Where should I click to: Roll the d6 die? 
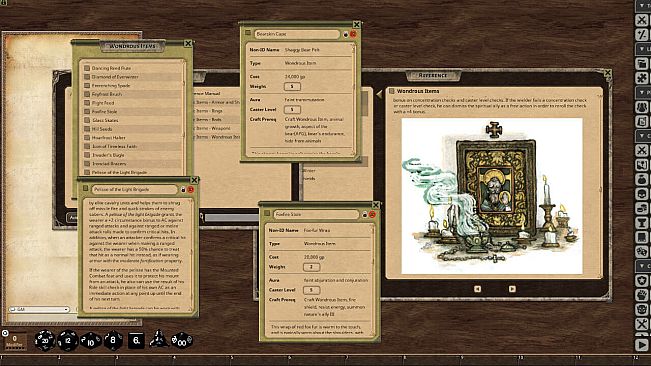pyautogui.click(x=136, y=341)
